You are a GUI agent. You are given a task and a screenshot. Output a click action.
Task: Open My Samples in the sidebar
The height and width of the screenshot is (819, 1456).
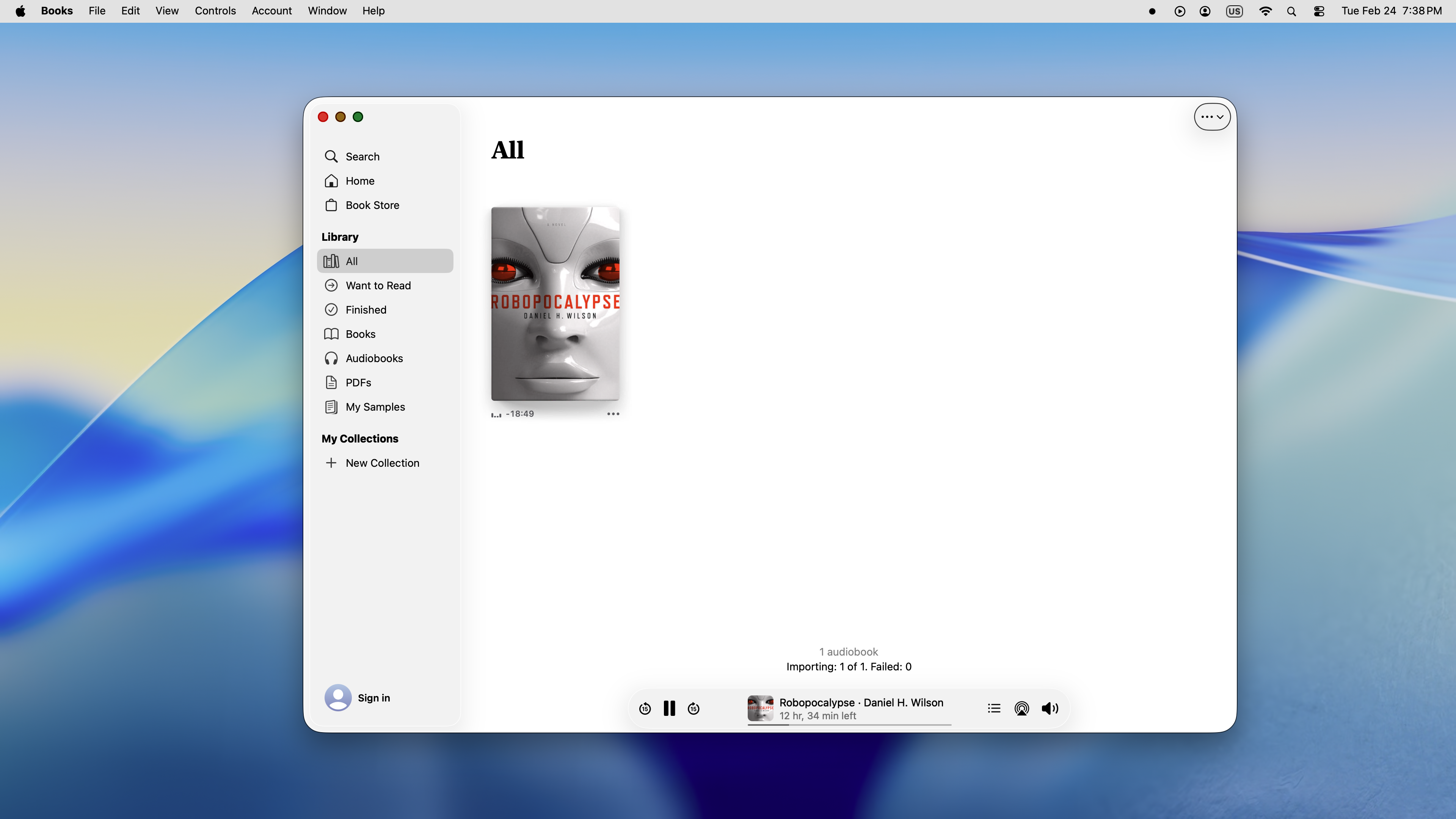coord(375,406)
